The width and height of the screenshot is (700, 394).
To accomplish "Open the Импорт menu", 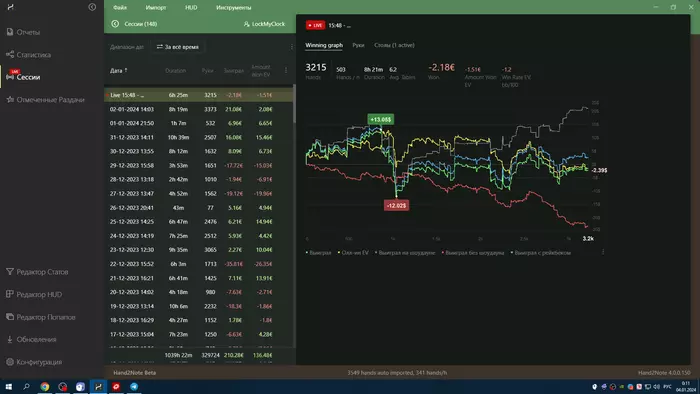I will pyautogui.click(x=156, y=8).
